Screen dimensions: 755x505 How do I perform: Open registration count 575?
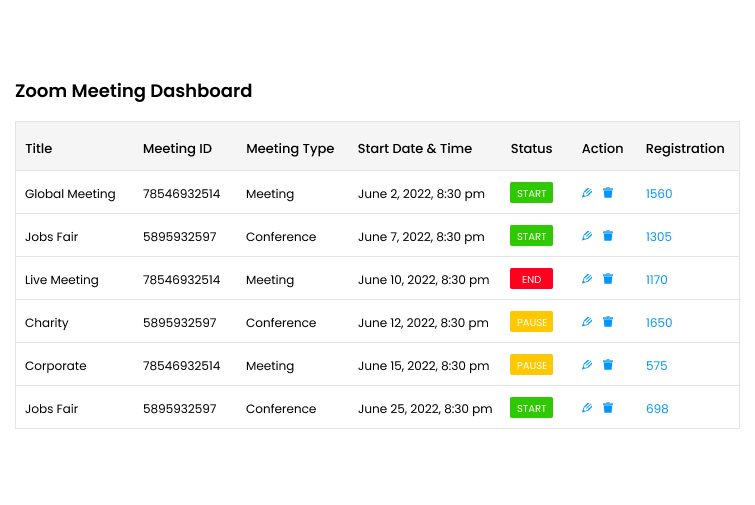pos(657,365)
